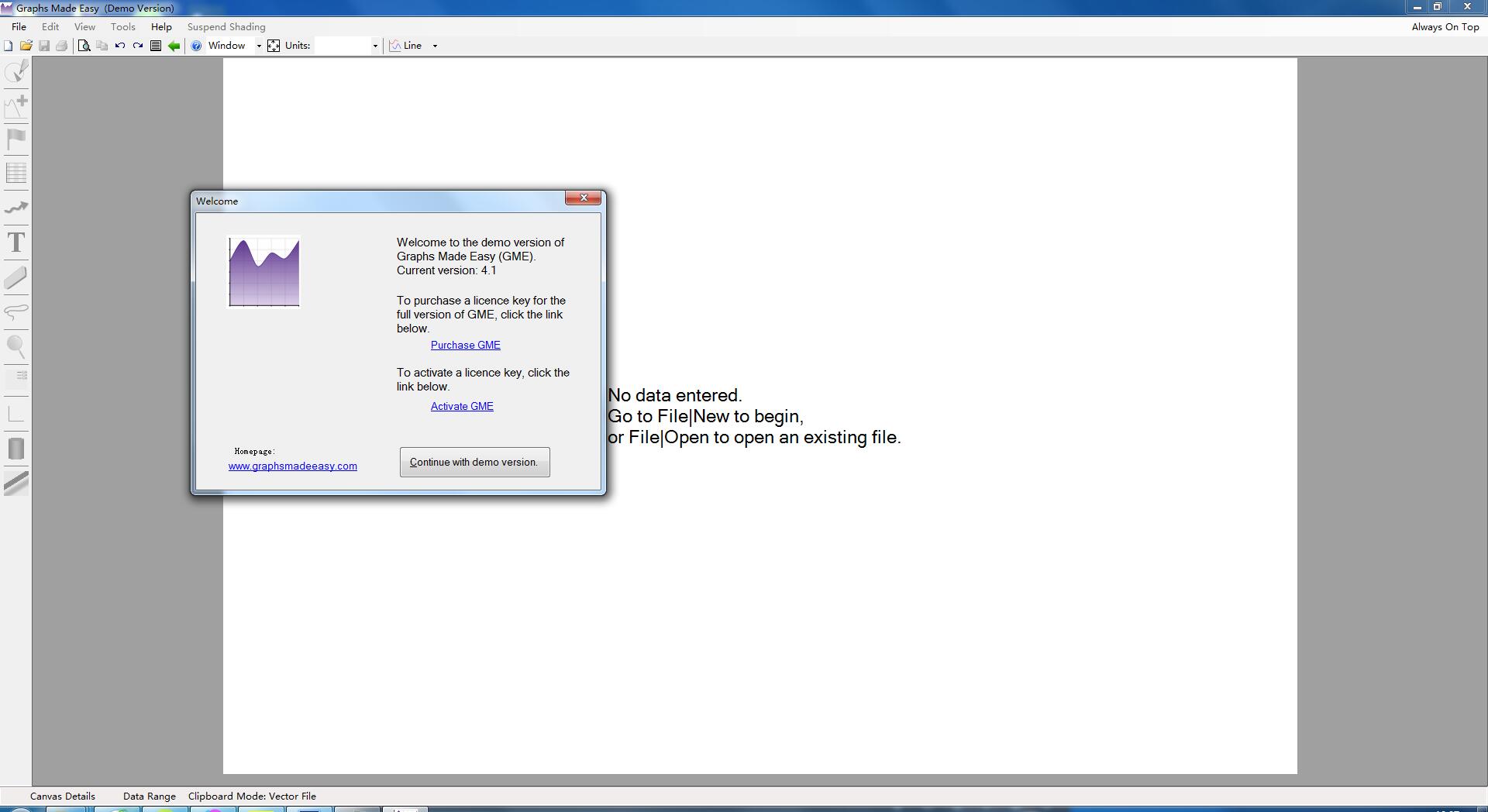The width and height of the screenshot is (1488, 812).
Task: Close the Welcome dialog
Action: 583,198
